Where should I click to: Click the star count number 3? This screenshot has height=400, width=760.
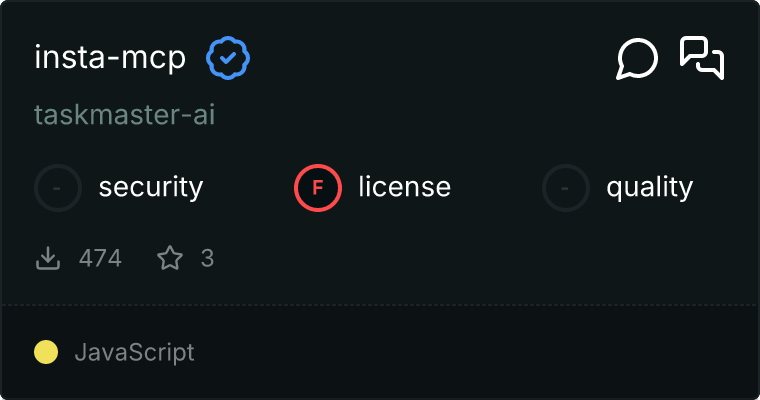[x=207, y=259]
